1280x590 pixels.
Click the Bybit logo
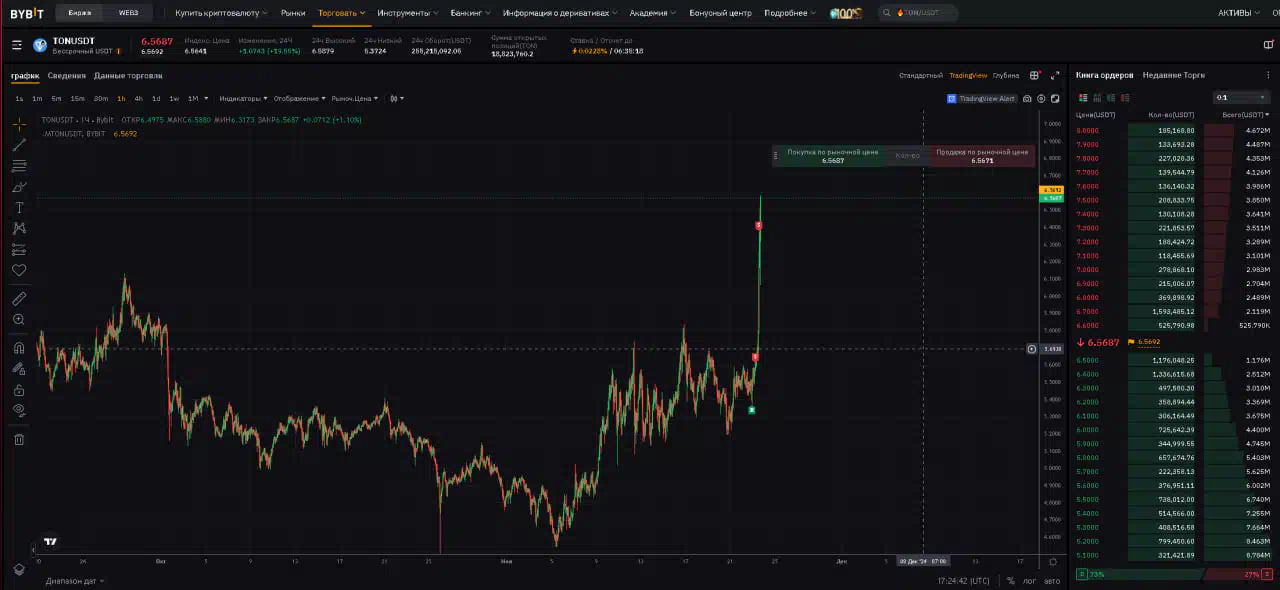[26, 13]
